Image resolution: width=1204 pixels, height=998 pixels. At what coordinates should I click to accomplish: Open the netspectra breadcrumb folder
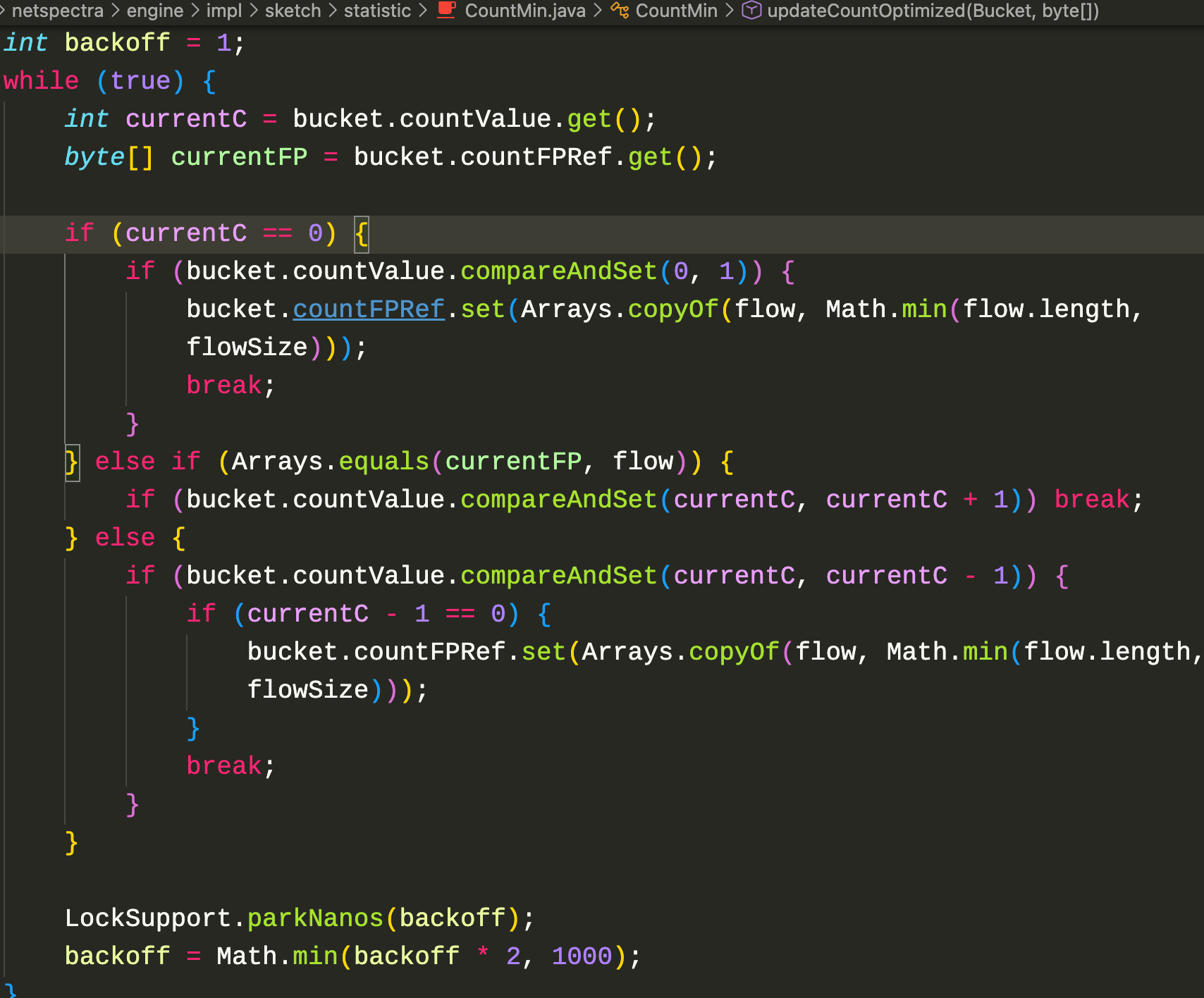point(58,11)
